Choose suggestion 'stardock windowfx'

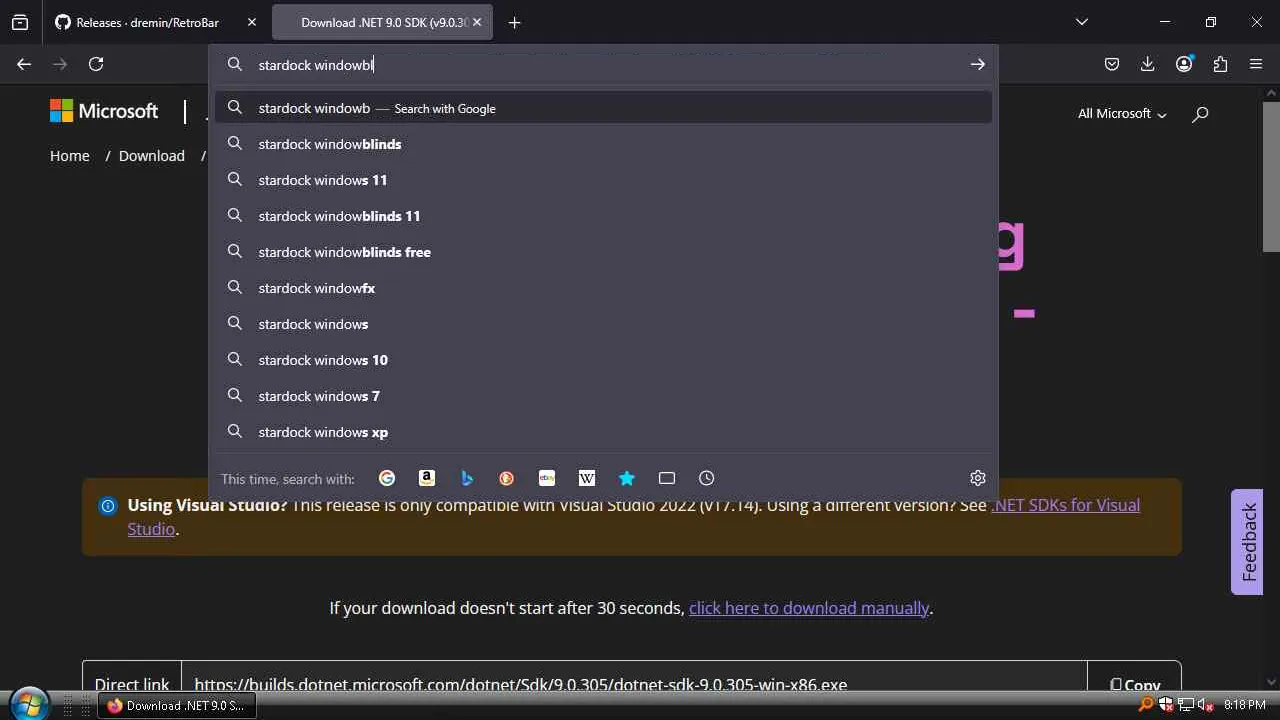(x=603, y=288)
